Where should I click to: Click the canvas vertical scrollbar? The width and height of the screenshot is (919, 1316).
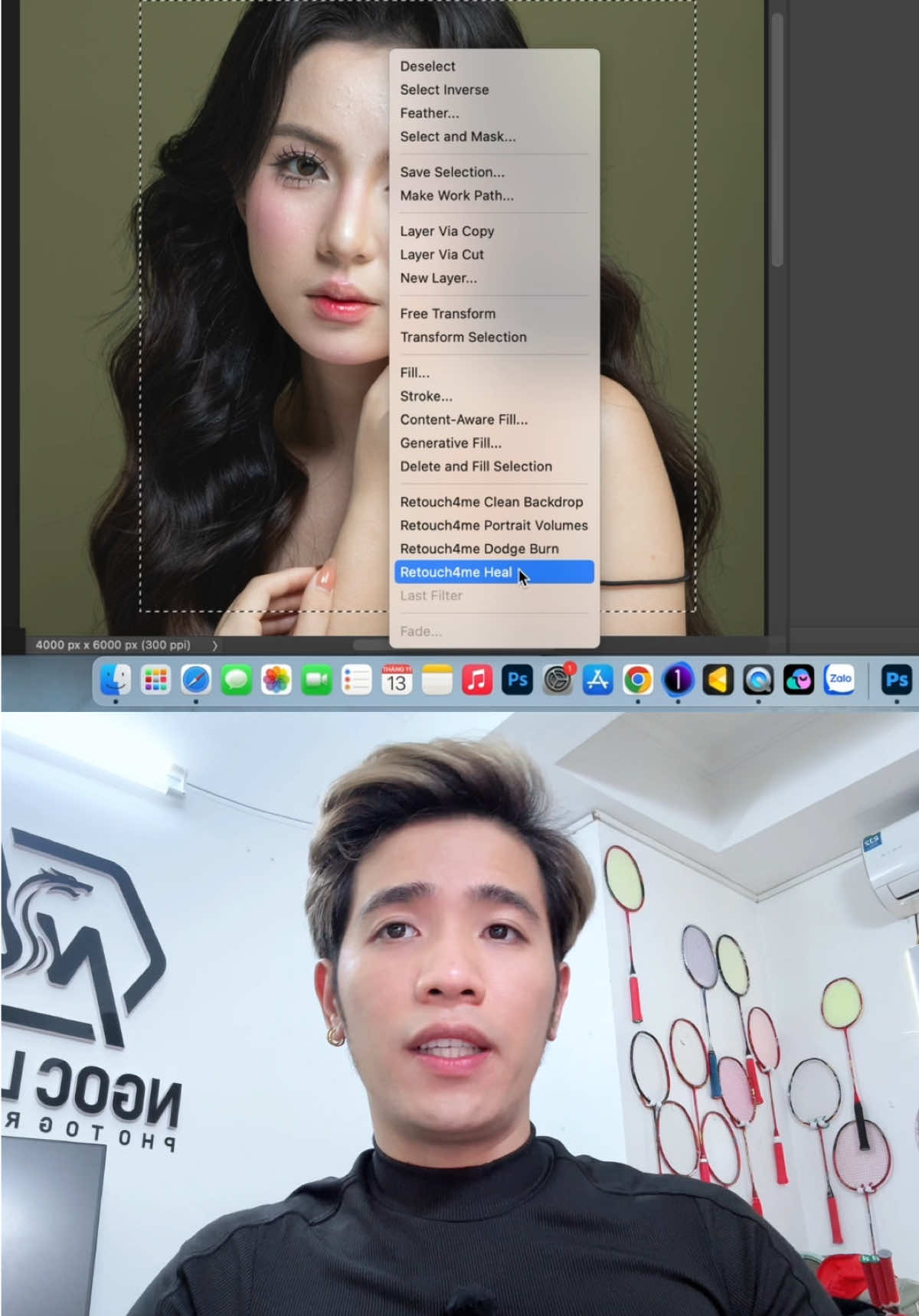(x=777, y=142)
